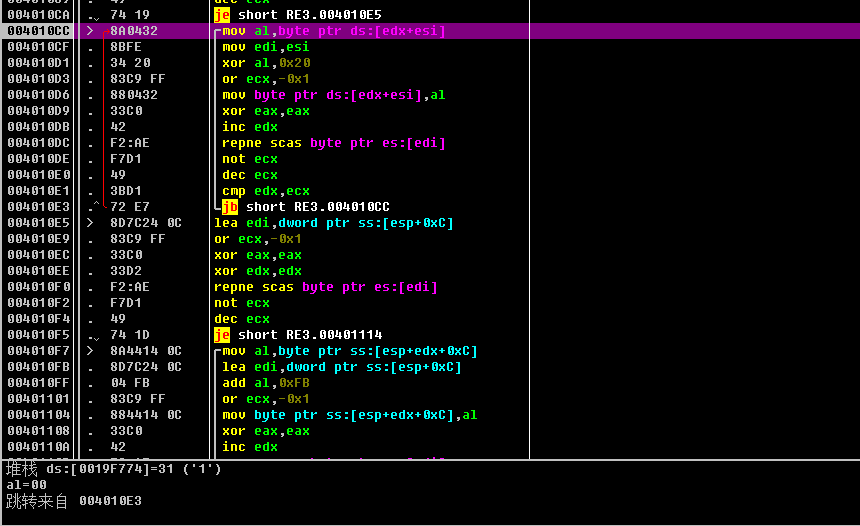Click the highlighted je mnemonic jumping to RE3.00401114
The height and width of the screenshot is (526, 860).
pyautogui.click(x=221, y=335)
